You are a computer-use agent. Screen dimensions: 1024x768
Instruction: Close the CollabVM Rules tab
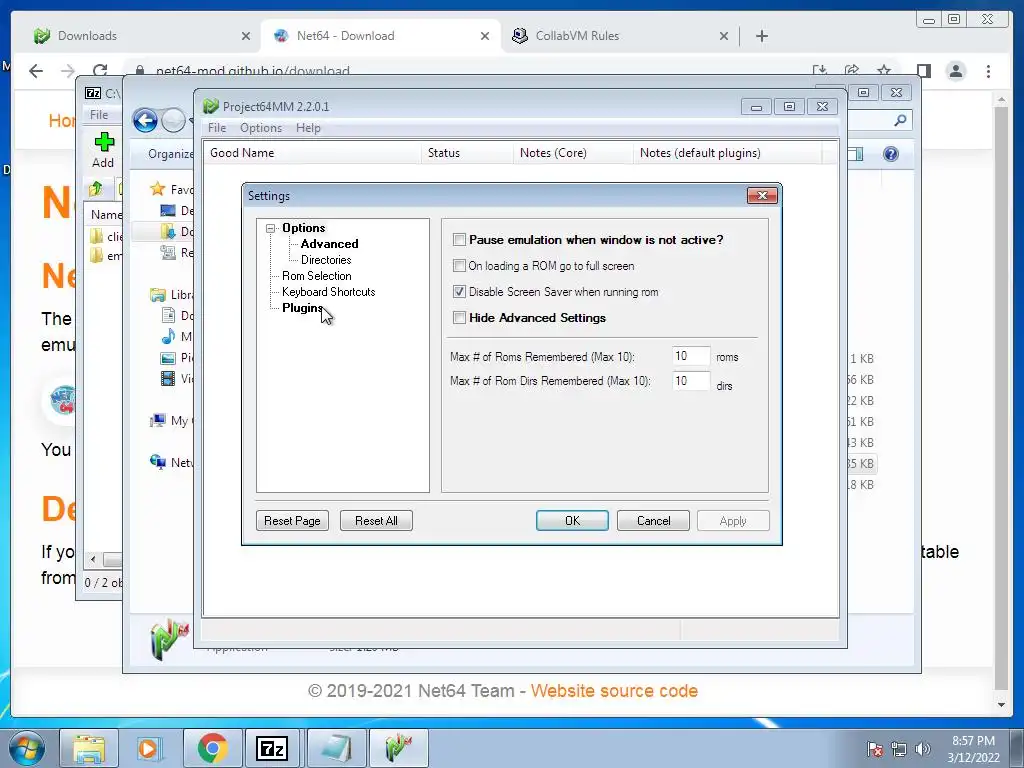click(724, 36)
